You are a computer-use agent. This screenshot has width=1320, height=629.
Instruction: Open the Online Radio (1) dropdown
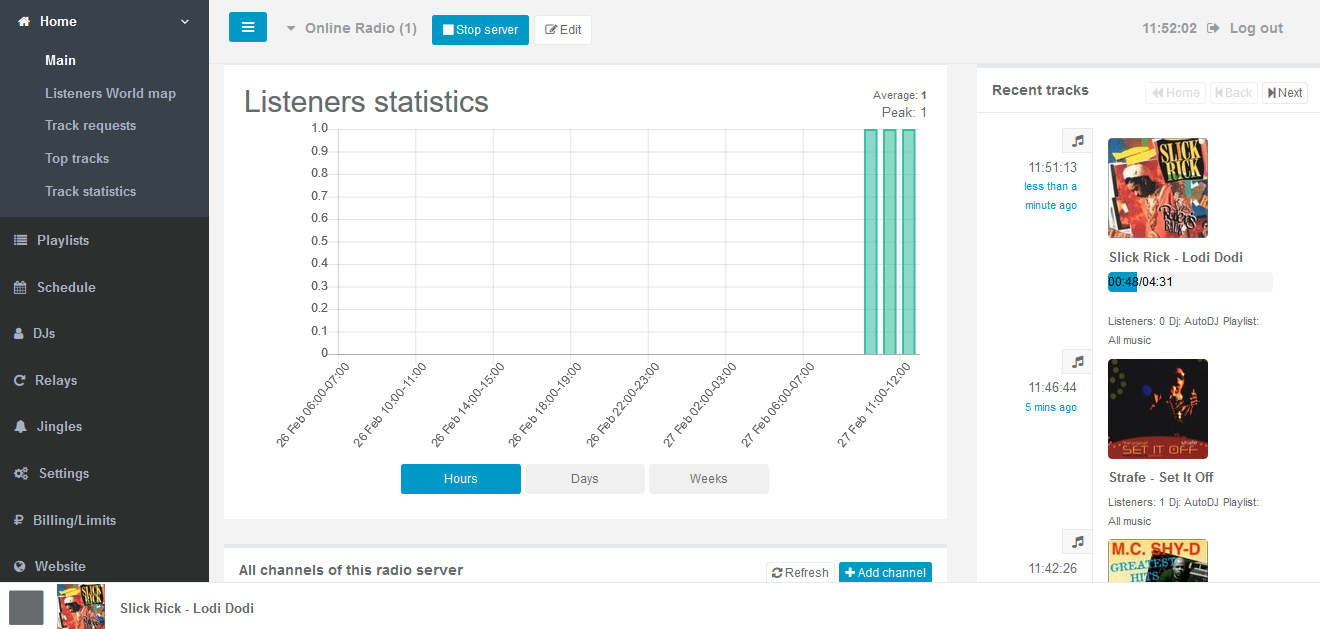351,28
